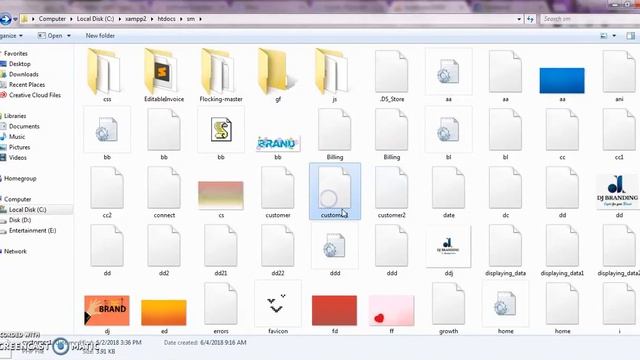The width and height of the screenshot is (640, 360).
Task: Click the Open toolbar button
Action: tap(50, 36)
